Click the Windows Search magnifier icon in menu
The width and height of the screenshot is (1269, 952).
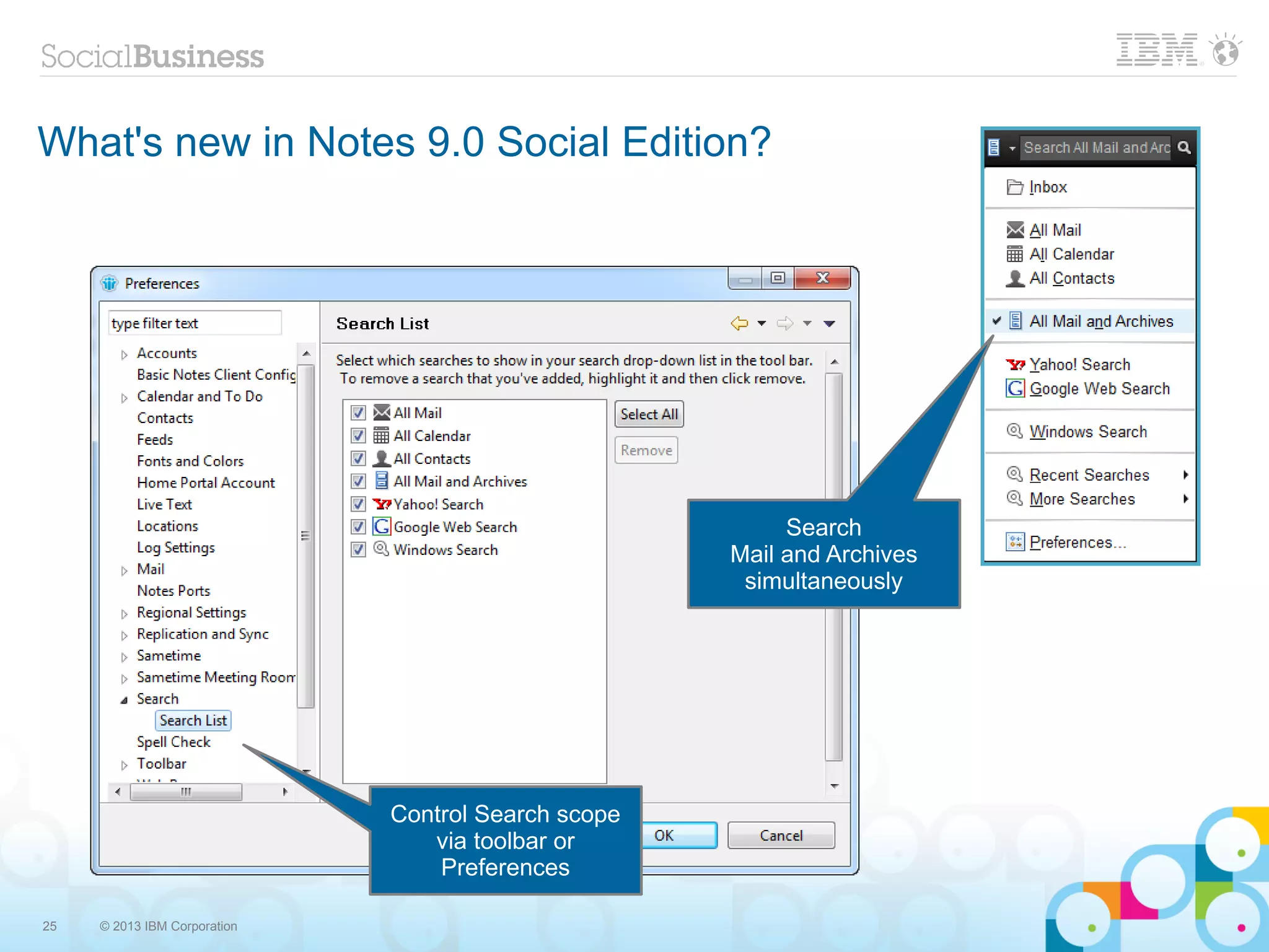click(1015, 430)
